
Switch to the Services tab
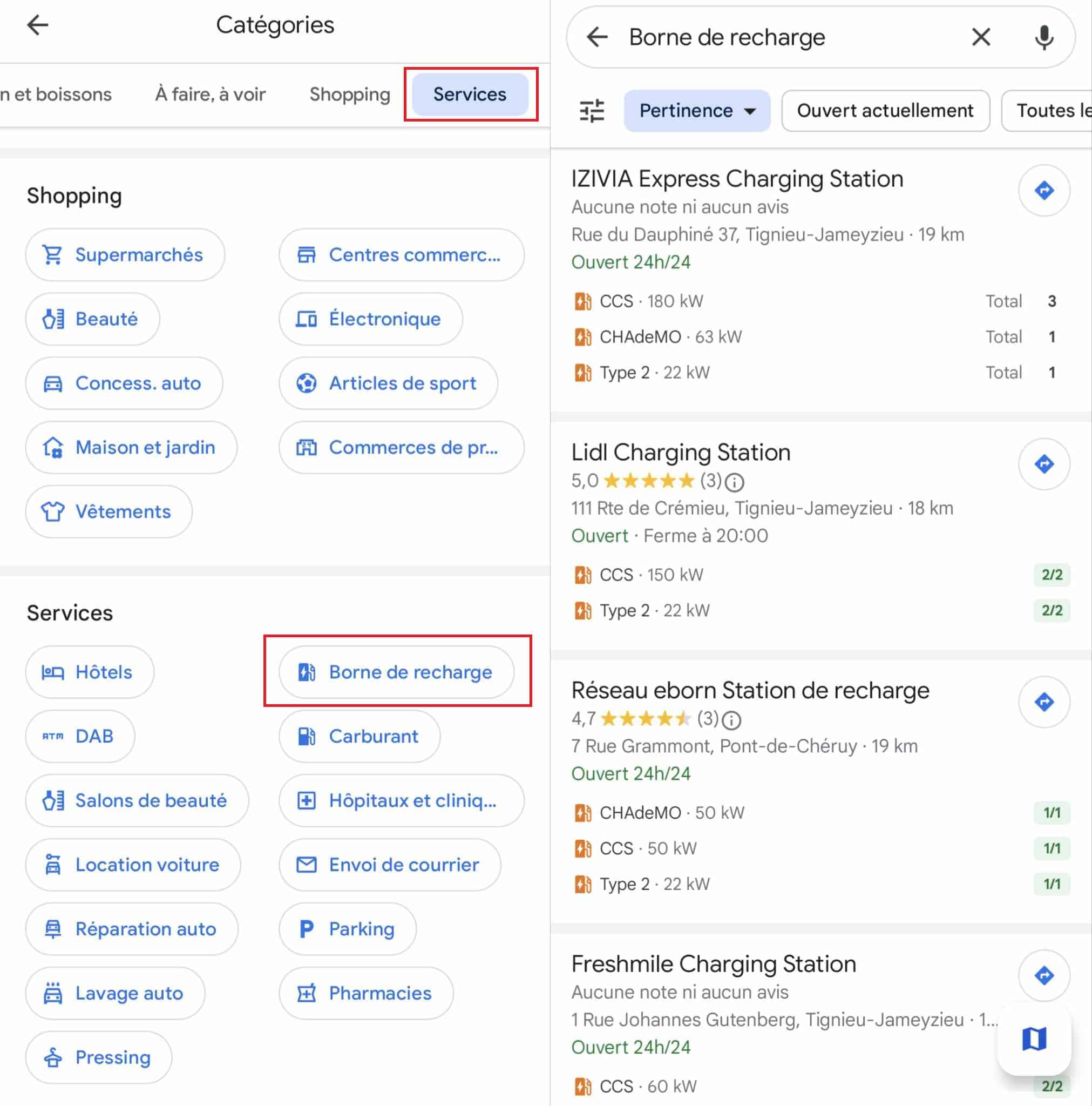pos(470,94)
